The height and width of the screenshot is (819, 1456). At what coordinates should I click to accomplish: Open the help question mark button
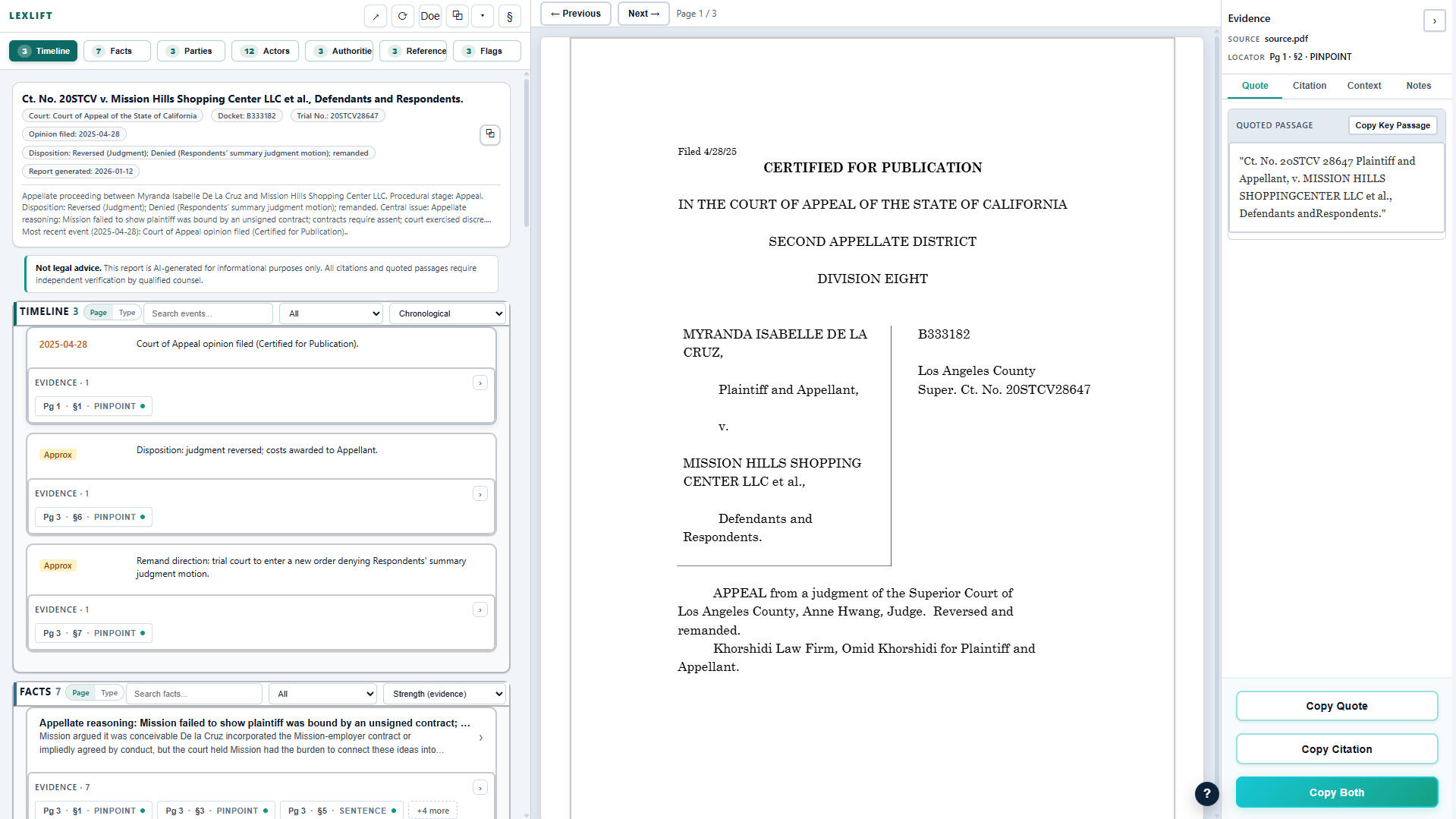point(1206,794)
